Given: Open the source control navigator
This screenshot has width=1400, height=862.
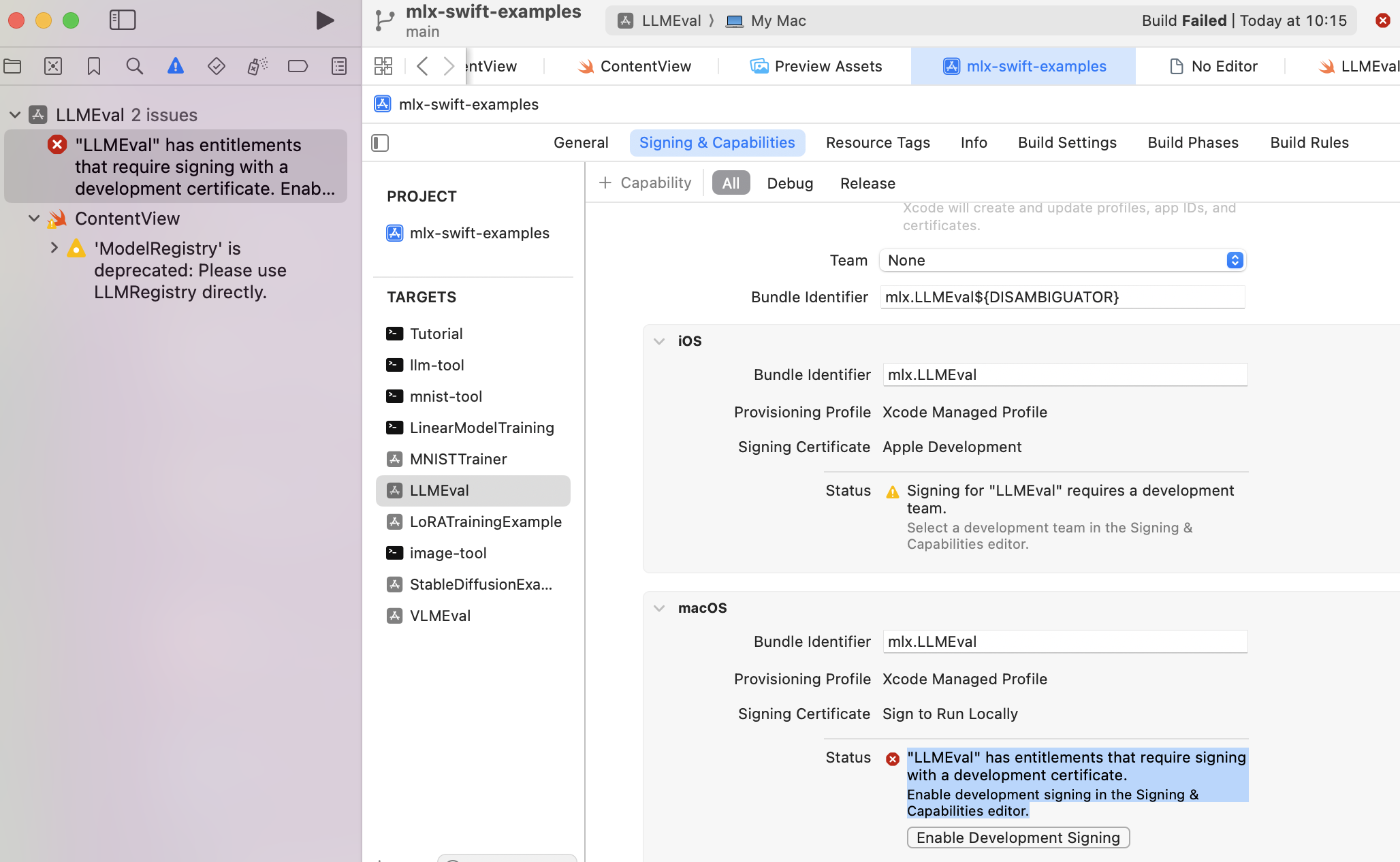Looking at the screenshot, I should tap(53, 66).
